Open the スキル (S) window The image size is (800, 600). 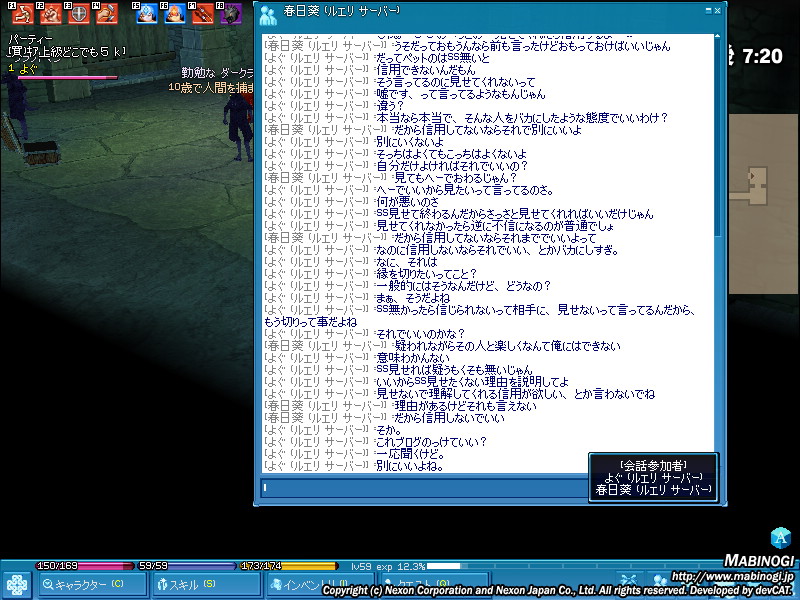tap(206, 585)
